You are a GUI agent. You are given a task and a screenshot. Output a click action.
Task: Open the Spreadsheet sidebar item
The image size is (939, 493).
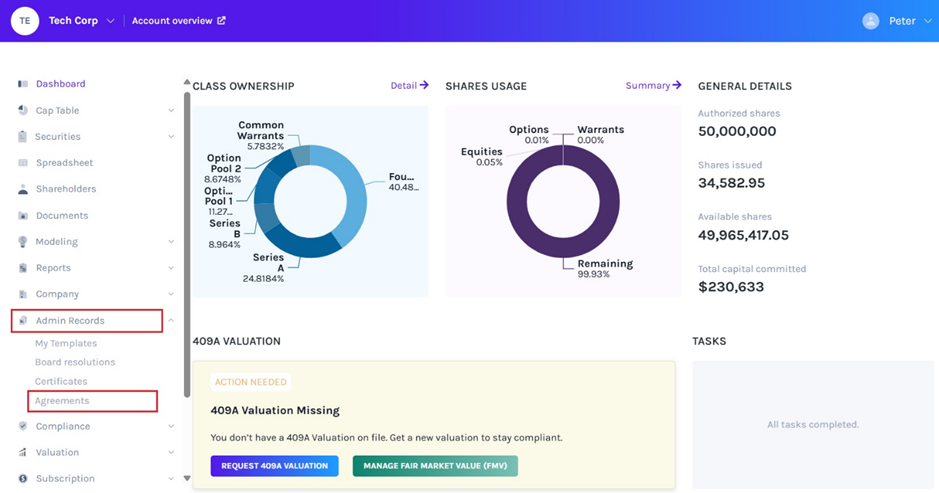pos(64,163)
